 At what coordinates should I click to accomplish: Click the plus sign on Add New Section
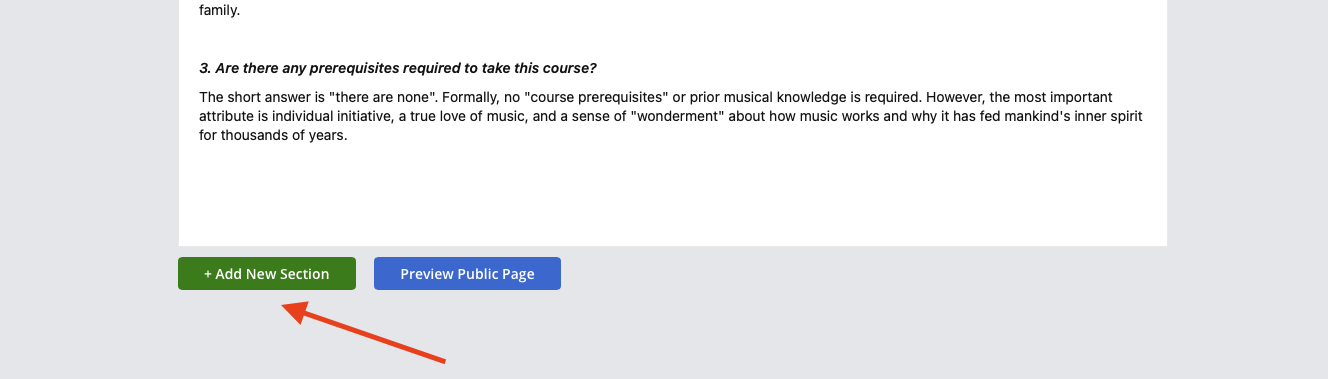tap(208, 274)
